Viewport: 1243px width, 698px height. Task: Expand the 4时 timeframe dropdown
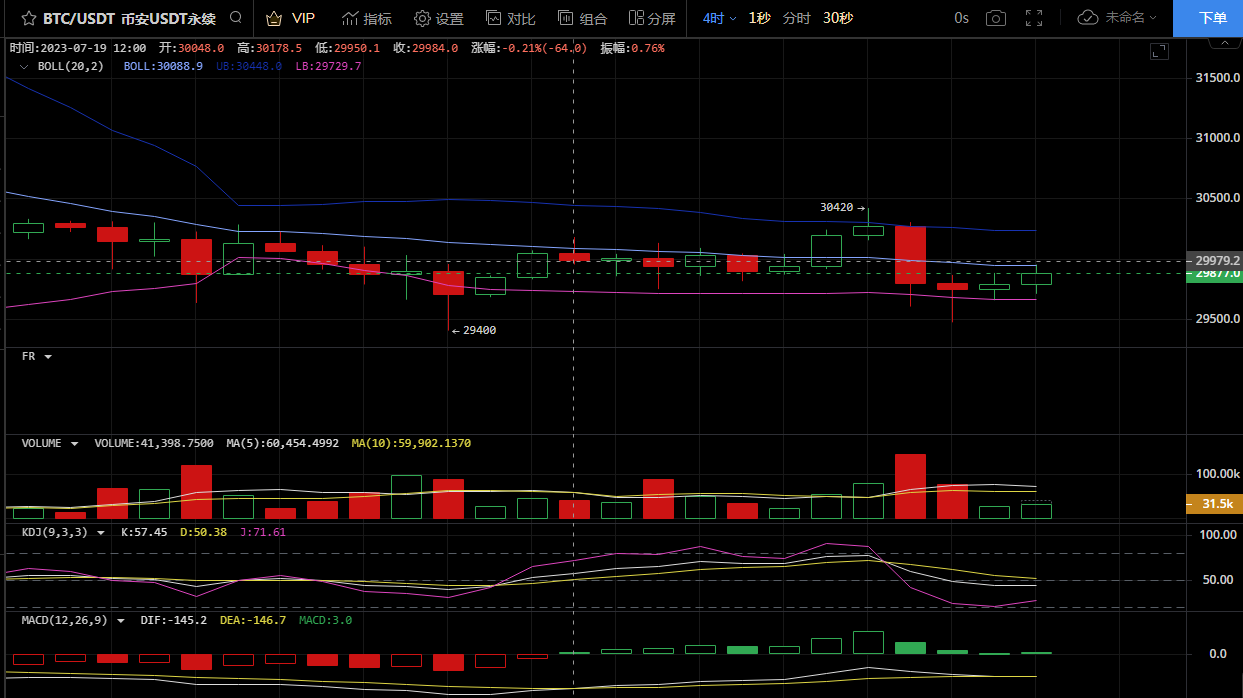[719, 18]
